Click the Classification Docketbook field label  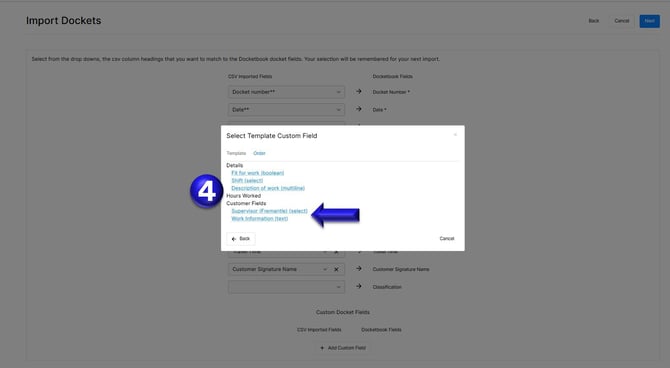[387, 287]
